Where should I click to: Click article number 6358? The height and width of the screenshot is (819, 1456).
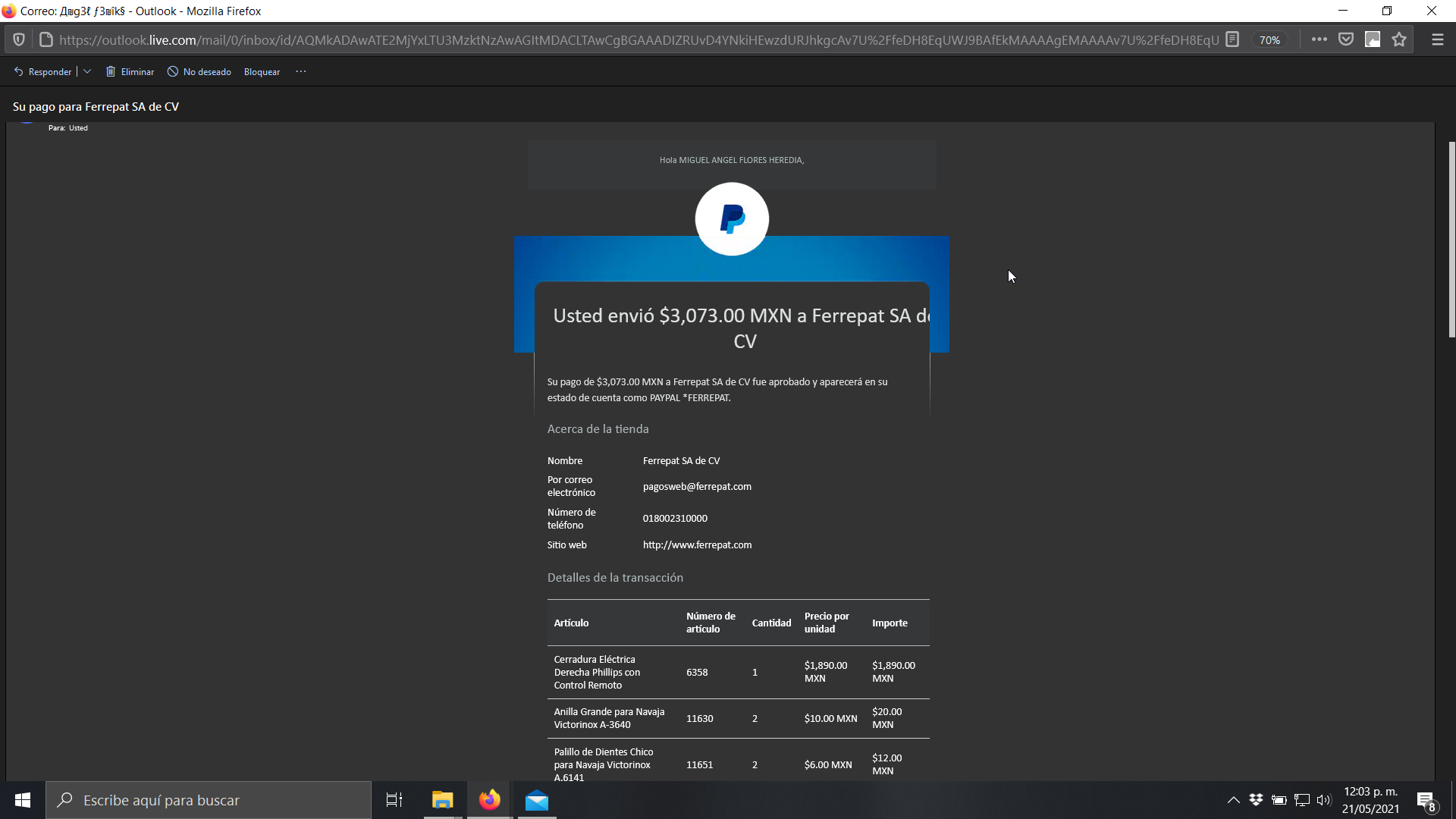coord(697,673)
